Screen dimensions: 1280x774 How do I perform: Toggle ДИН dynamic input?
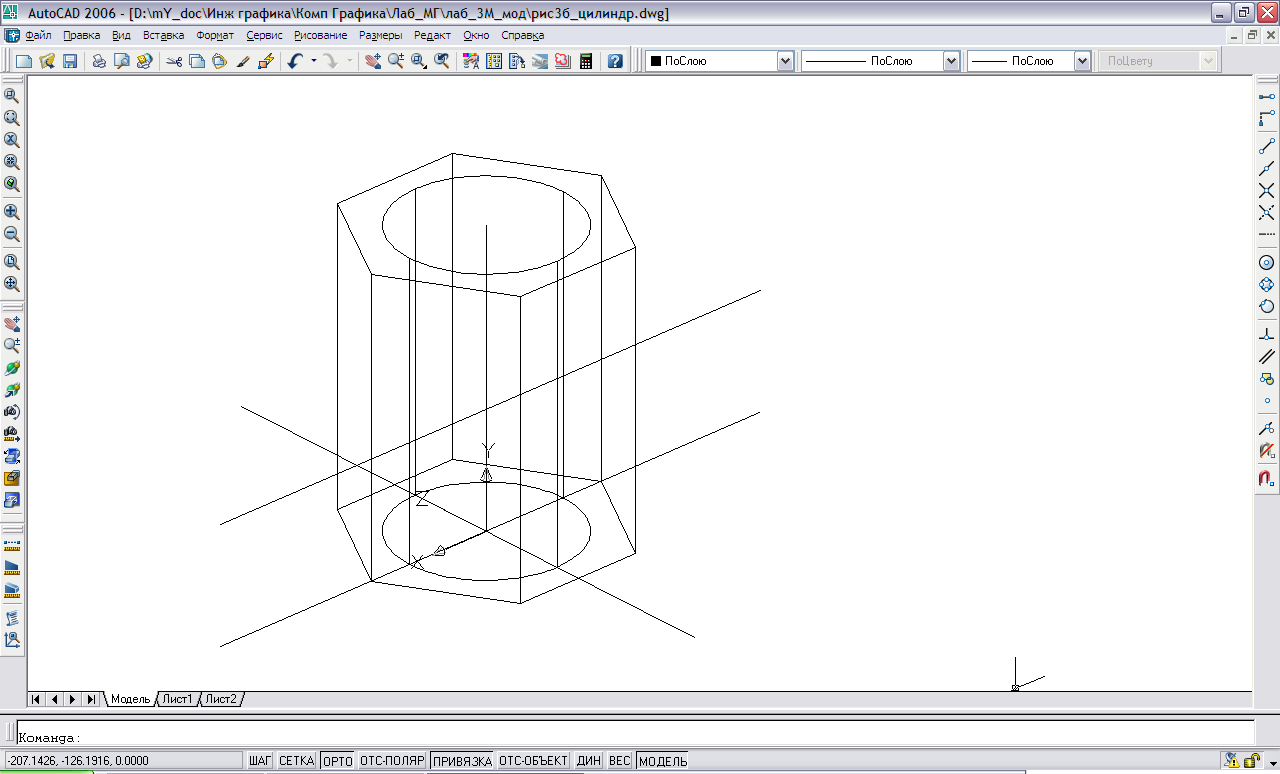pyautogui.click(x=589, y=761)
